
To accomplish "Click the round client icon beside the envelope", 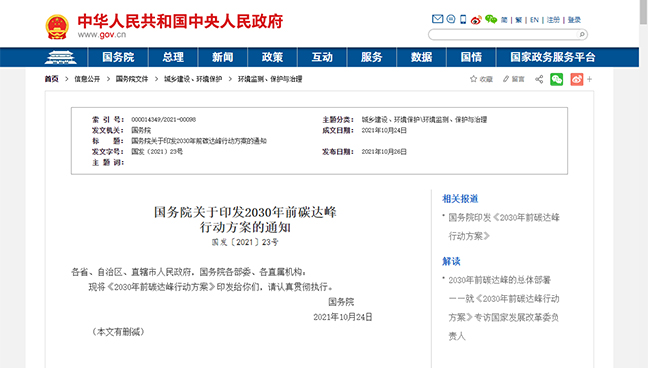I will [x=451, y=19].
